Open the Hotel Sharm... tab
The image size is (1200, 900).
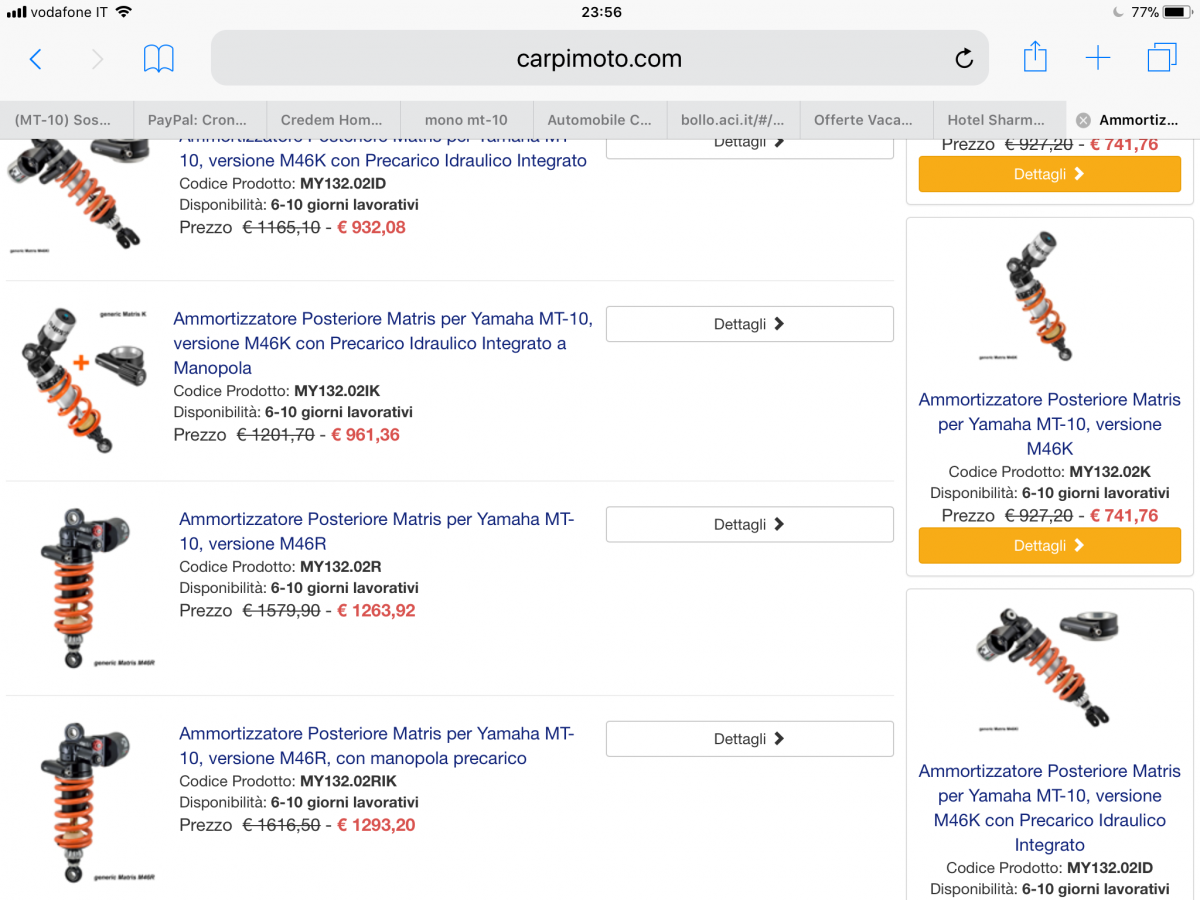pos(1000,120)
